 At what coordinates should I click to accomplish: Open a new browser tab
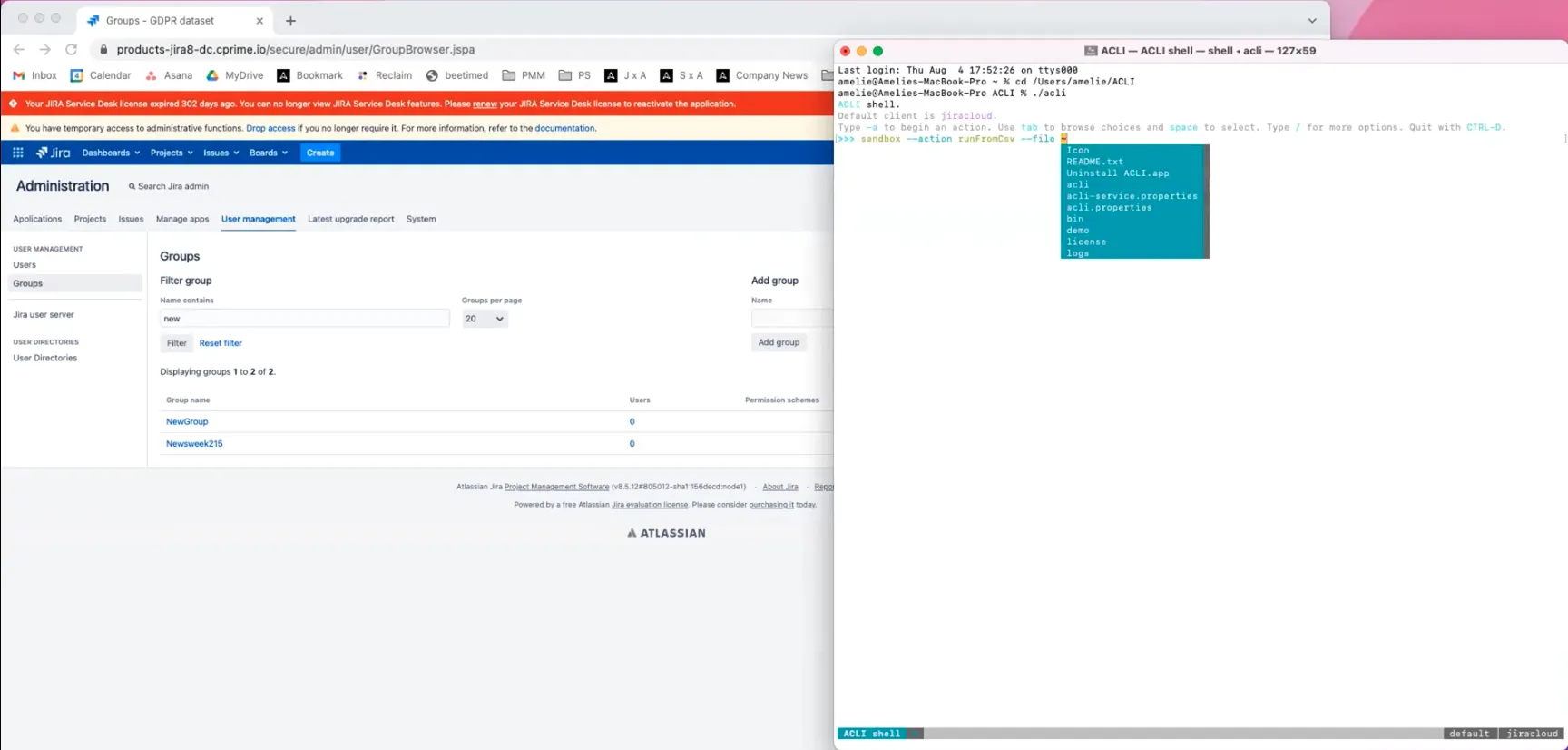(x=290, y=21)
